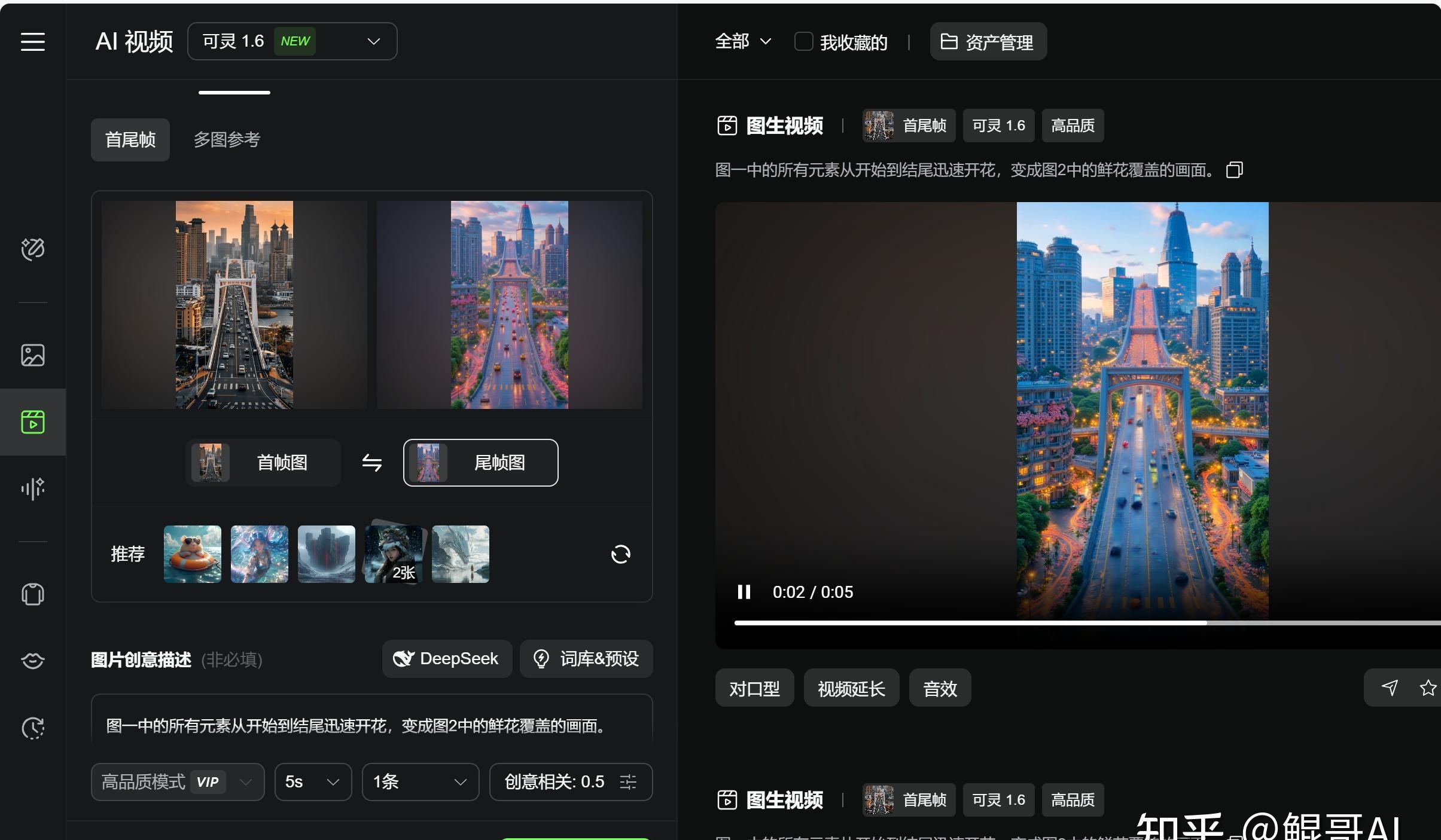Switch to the 多图参考 tab
The width and height of the screenshot is (1441, 840).
pyautogui.click(x=227, y=140)
